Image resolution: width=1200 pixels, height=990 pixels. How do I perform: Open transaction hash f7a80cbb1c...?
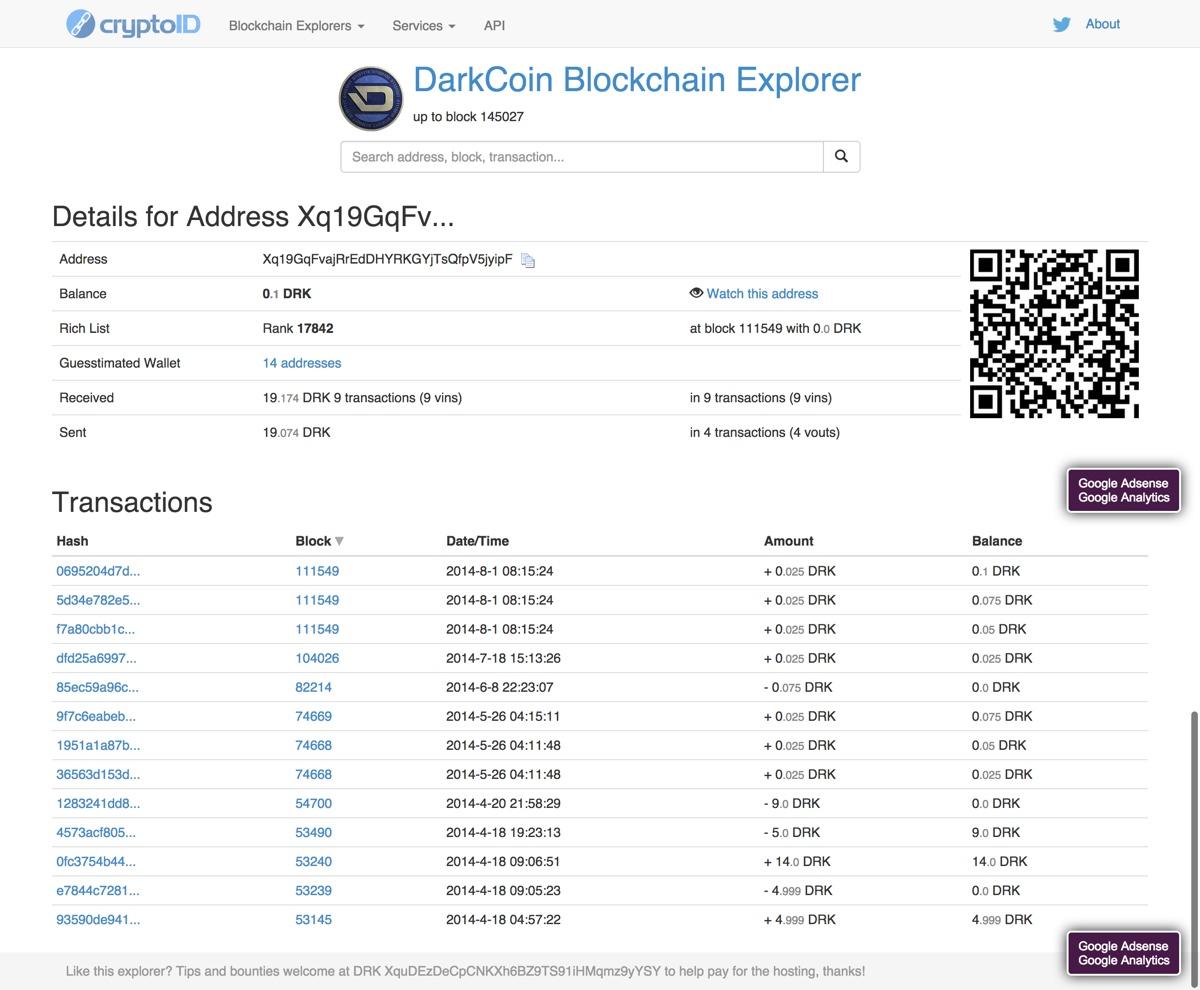[x=96, y=629]
